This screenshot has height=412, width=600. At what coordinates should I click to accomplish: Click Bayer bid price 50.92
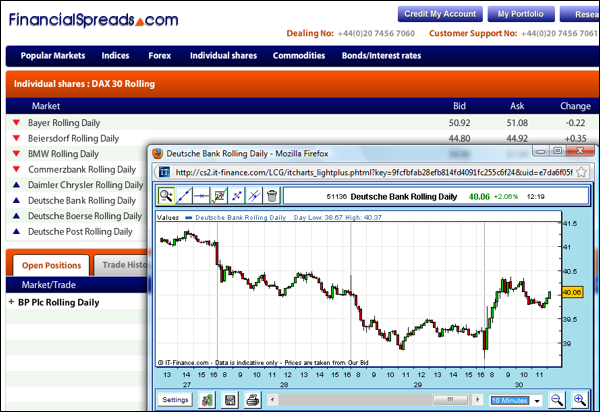tap(459, 123)
